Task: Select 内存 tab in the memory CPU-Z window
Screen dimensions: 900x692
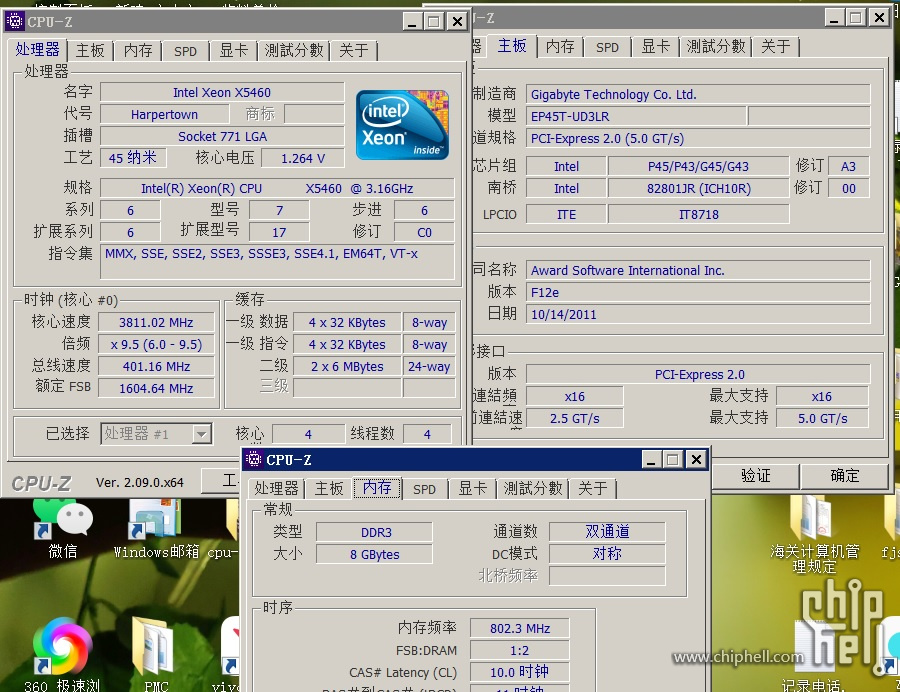Action: coord(377,488)
